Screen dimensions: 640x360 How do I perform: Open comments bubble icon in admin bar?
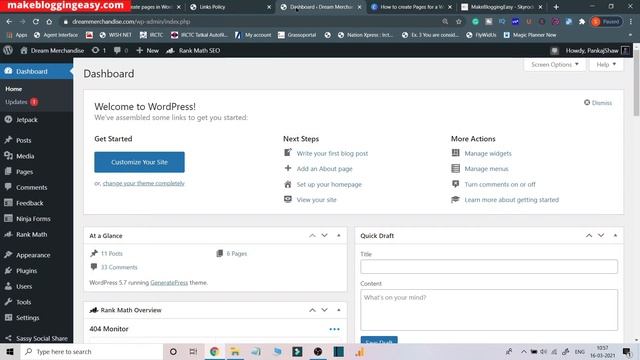pos(121,50)
